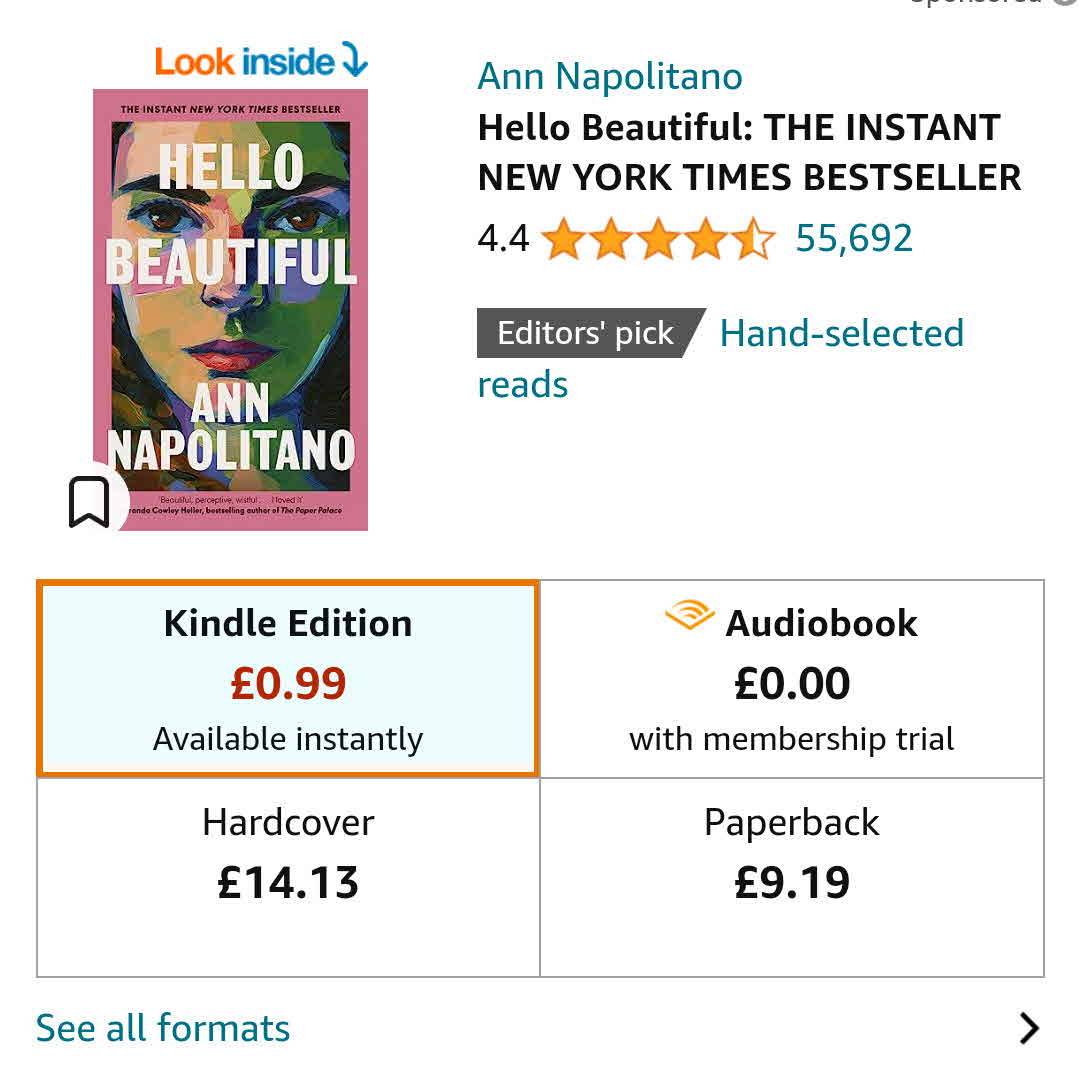The height and width of the screenshot is (1080, 1080).
Task: Open the Hello Beautiful book cover thumbnail
Action: tap(230, 310)
